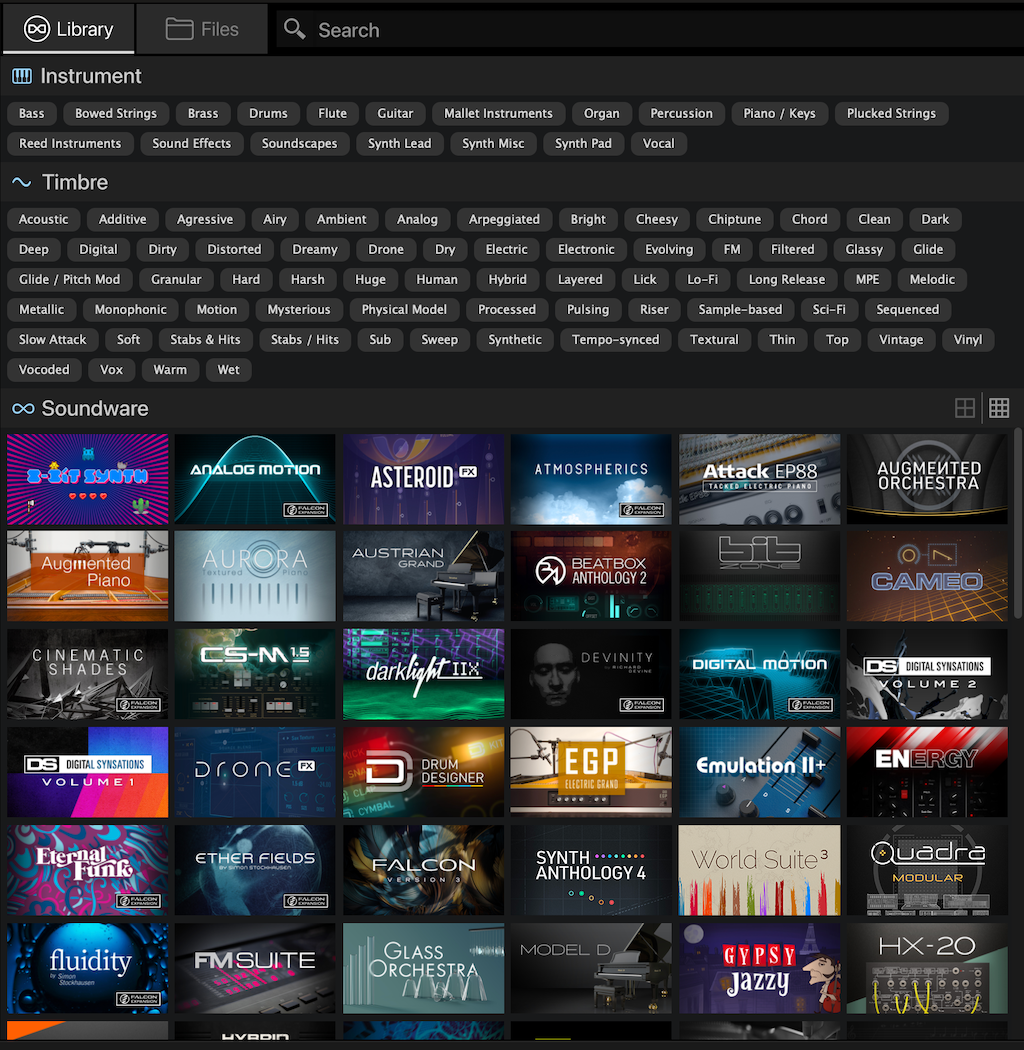The height and width of the screenshot is (1050, 1024).
Task: Open the Eternal Funk soundware
Action: click(88, 870)
